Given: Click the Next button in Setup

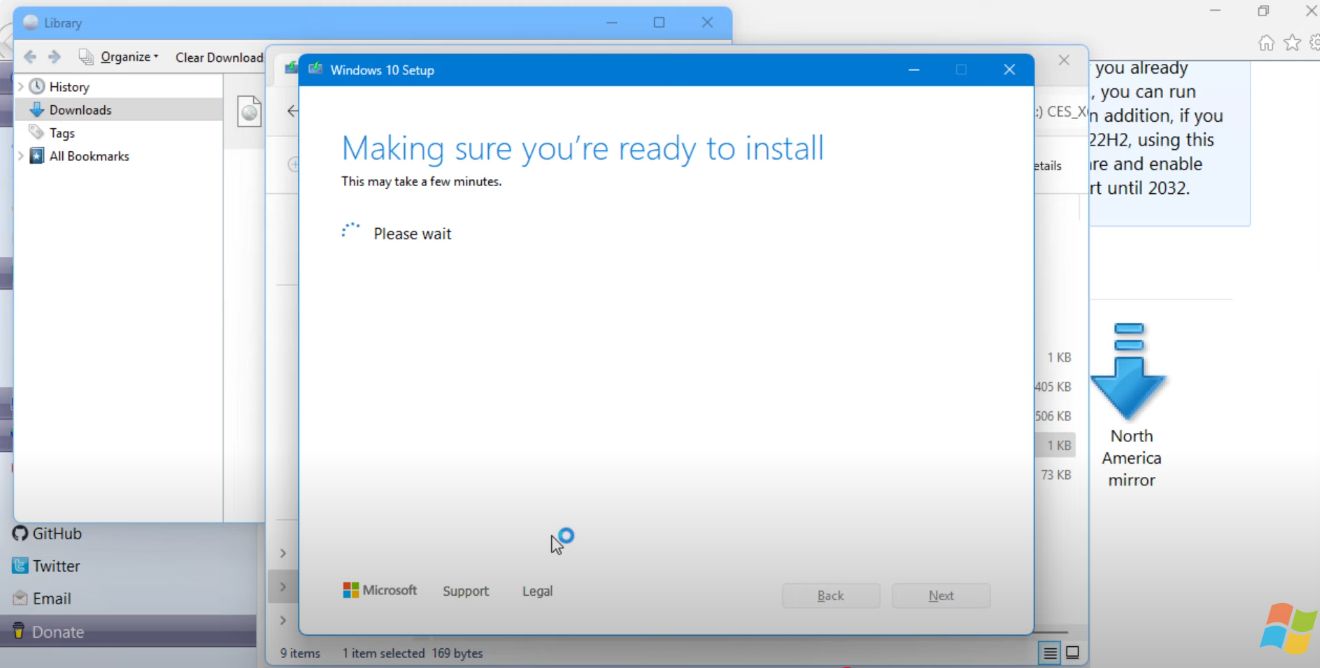Looking at the screenshot, I should [x=940, y=596].
